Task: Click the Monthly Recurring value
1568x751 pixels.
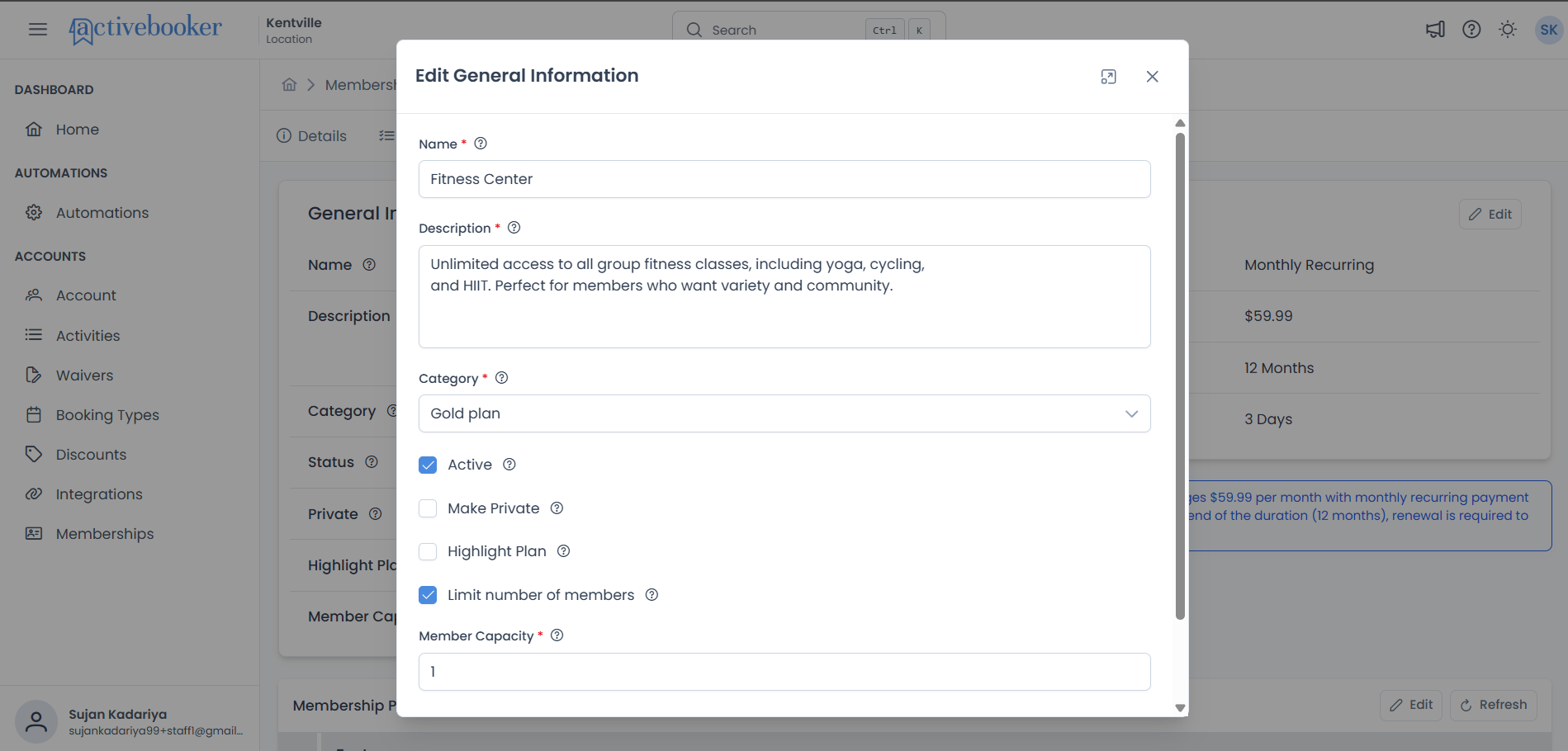Action: click(x=1309, y=265)
